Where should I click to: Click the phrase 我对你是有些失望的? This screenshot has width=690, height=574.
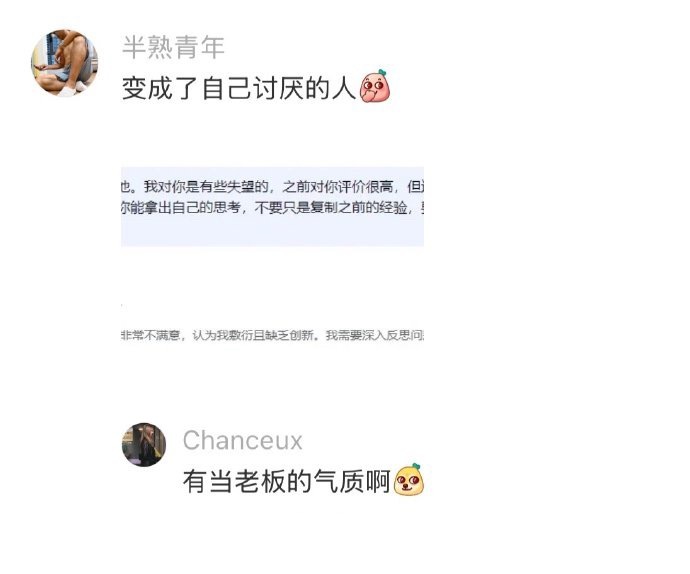pos(206,187)
